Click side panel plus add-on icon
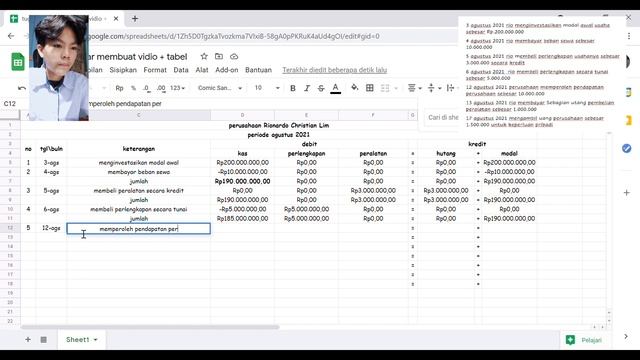 627,192
